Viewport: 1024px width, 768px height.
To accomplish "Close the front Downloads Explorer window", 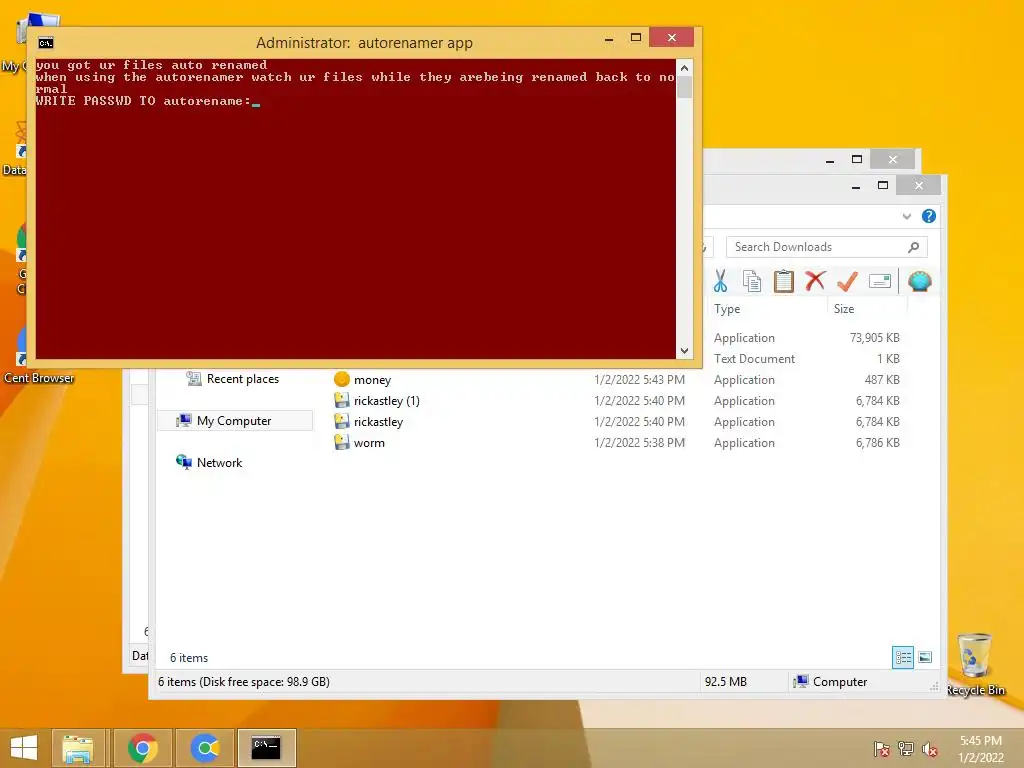I will tap(919, 185).
